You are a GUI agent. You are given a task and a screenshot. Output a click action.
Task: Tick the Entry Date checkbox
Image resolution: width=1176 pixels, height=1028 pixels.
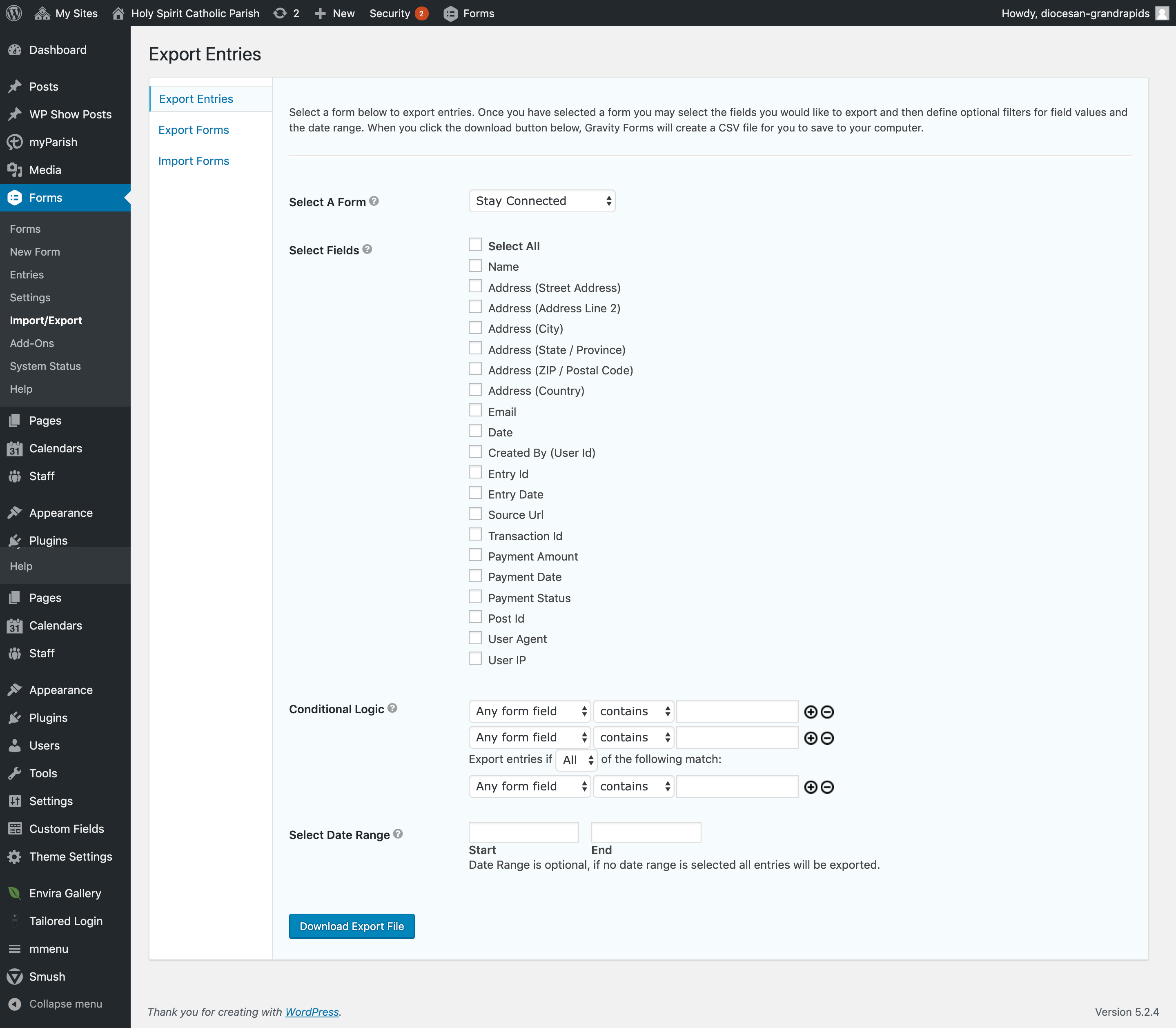[475, 493]
